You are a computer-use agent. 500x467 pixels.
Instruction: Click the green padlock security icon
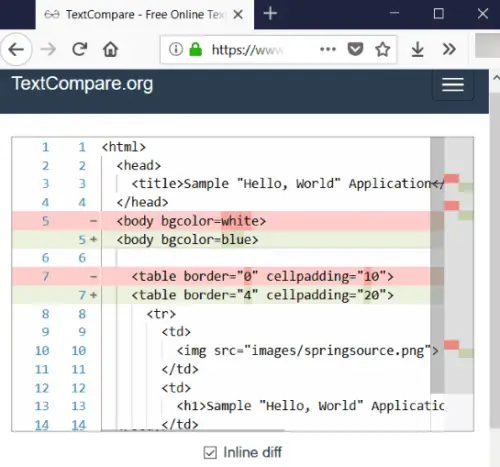click(196, 49)
